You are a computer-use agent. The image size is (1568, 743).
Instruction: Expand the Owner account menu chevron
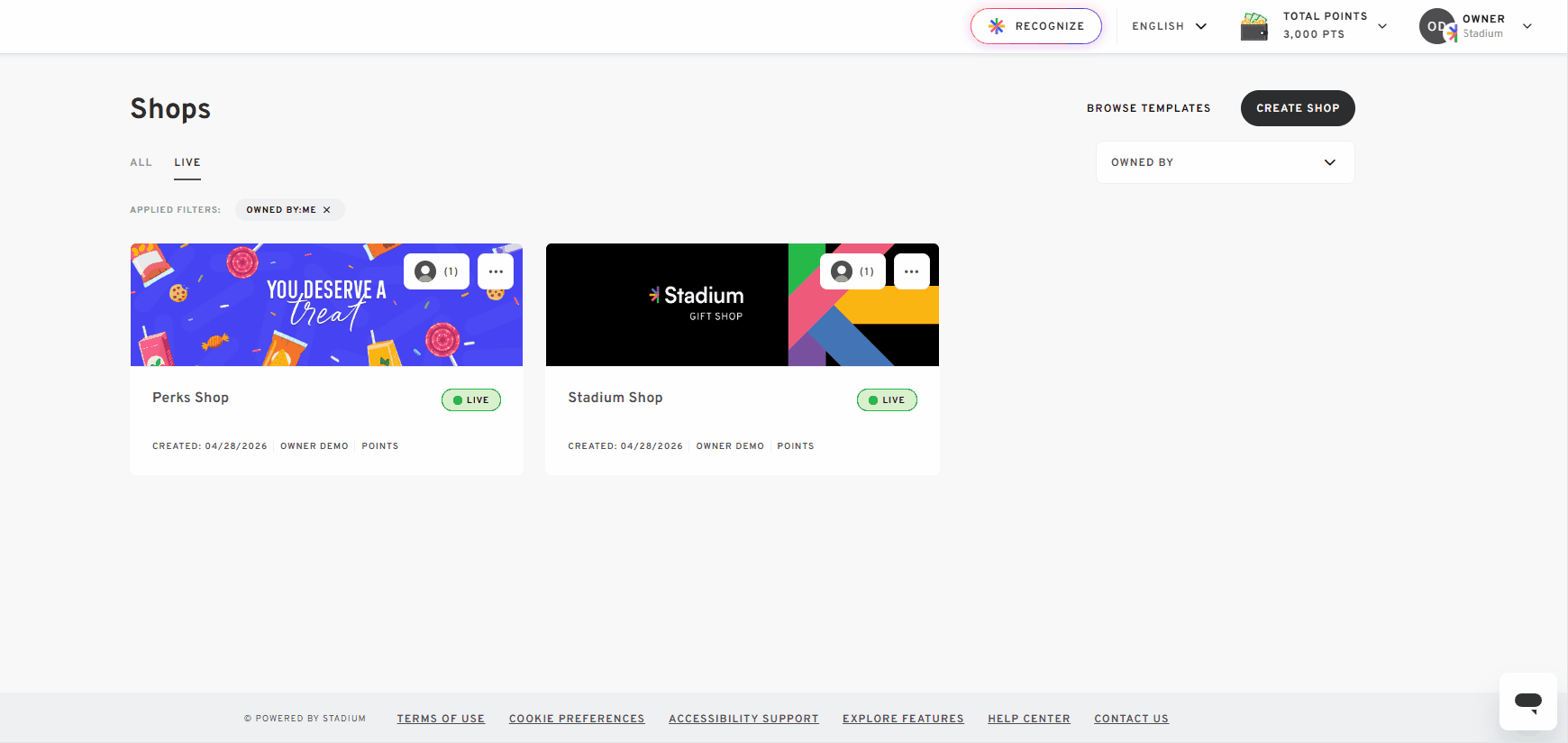point(1527,26)
